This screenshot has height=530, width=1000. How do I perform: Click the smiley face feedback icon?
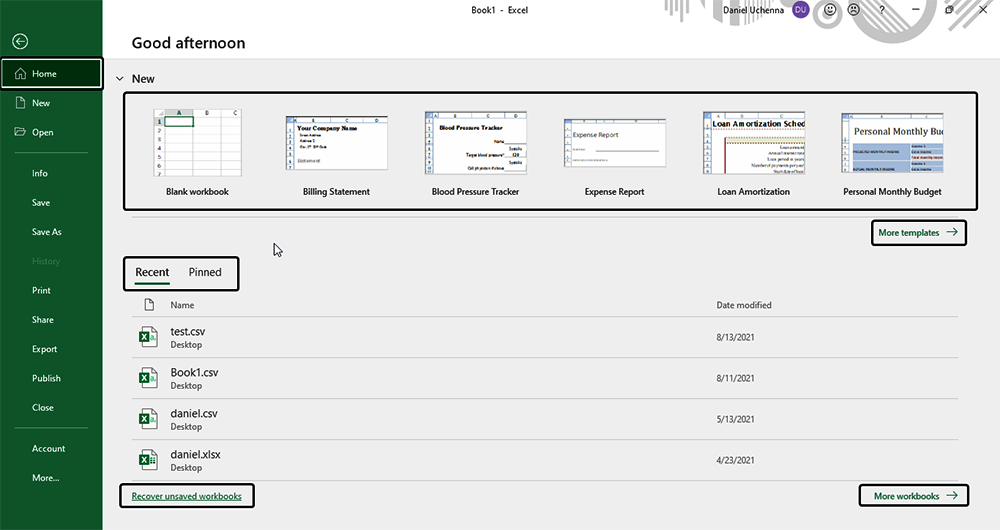coord(829,10)
